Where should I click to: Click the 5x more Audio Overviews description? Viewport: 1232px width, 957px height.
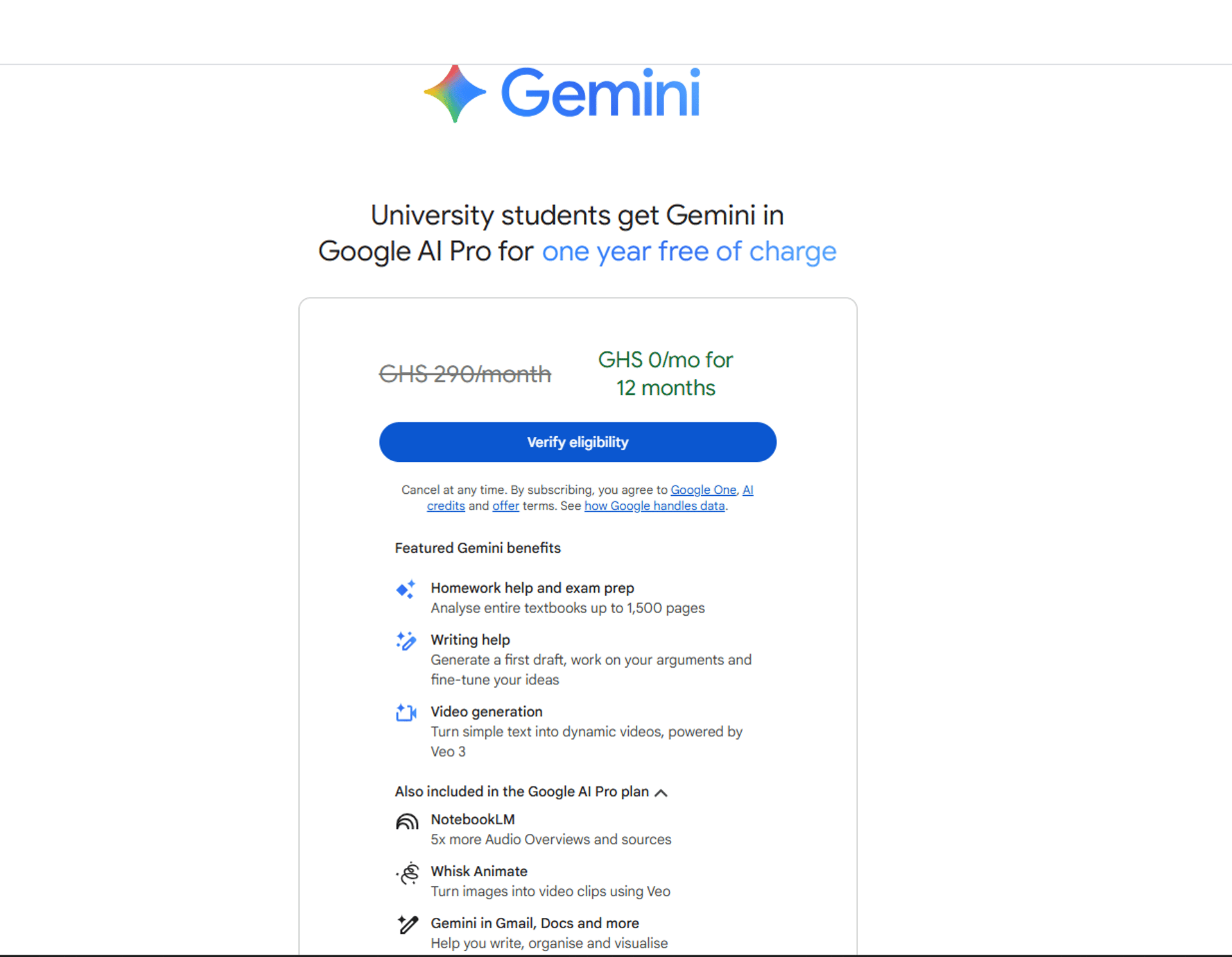pos(551,840)
